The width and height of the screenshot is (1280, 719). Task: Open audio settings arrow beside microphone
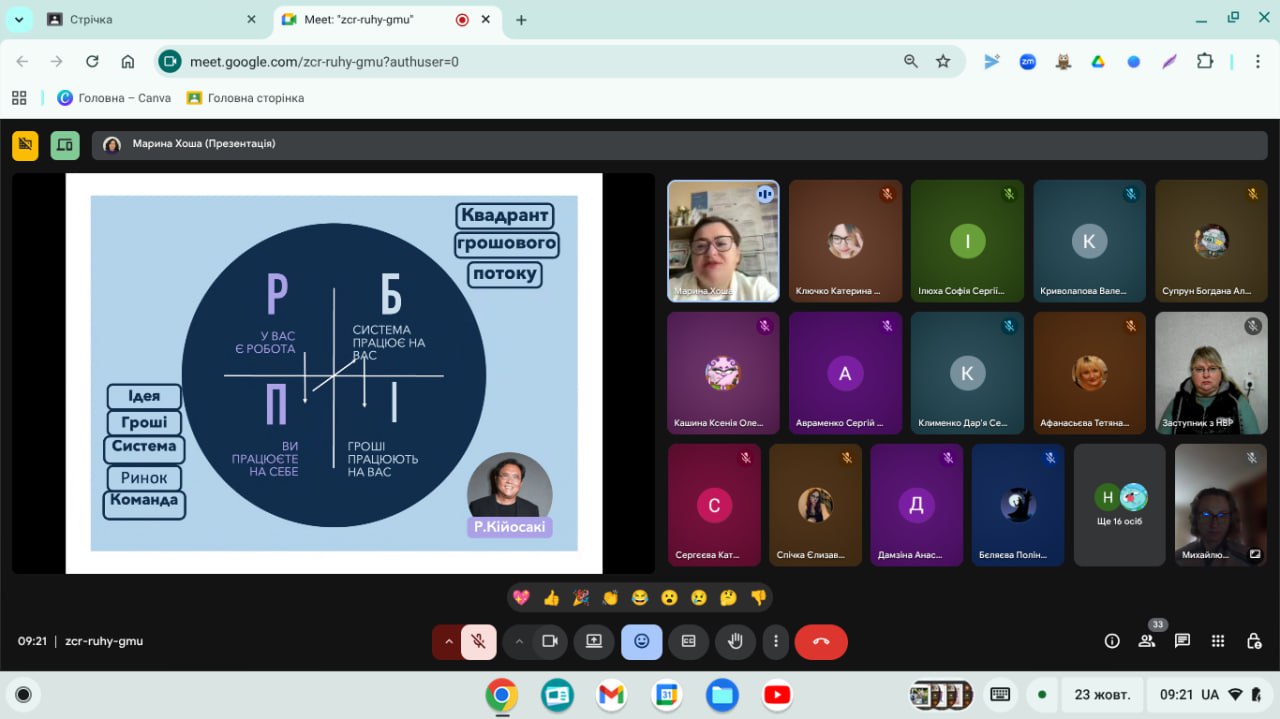[x=448, y=642]
